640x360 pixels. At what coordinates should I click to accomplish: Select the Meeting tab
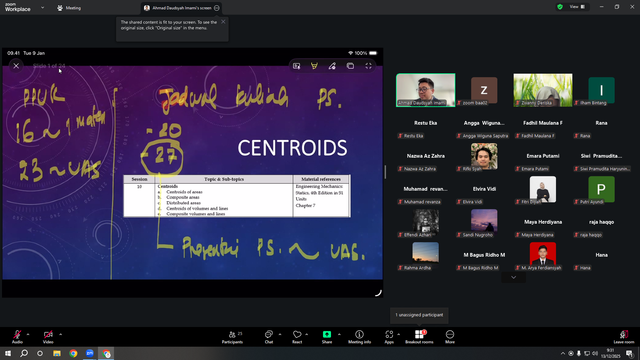[69, 8]
